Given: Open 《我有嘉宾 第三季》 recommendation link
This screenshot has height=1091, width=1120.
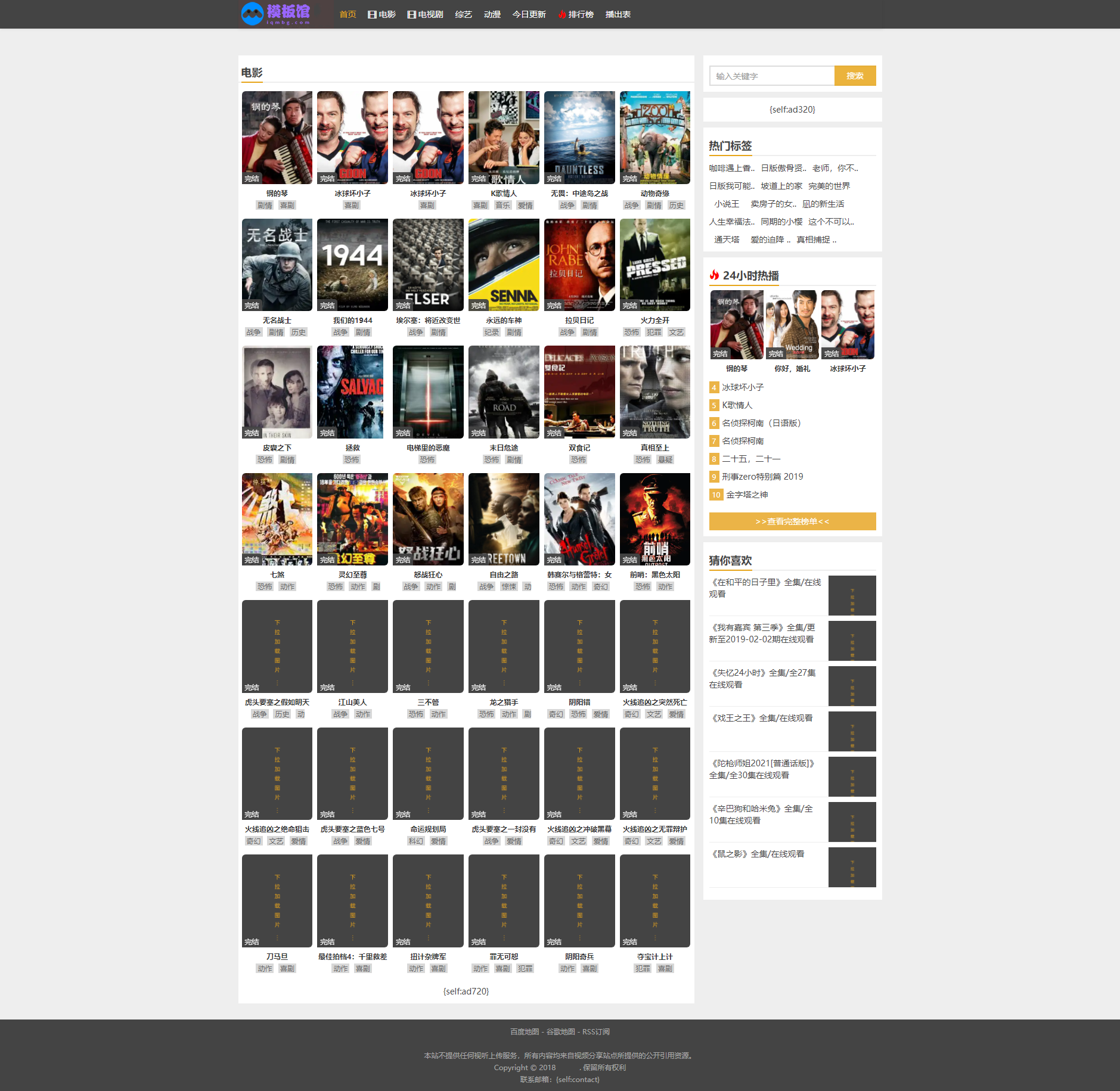Looking at the screenshot, I should pyautogui.click(x=762, y=633).
